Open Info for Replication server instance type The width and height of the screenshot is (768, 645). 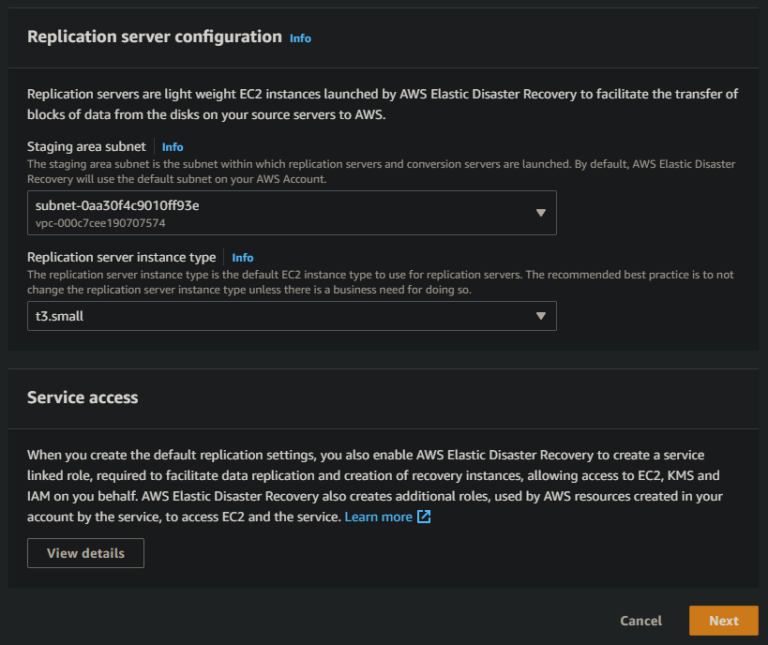pos(242,257)
